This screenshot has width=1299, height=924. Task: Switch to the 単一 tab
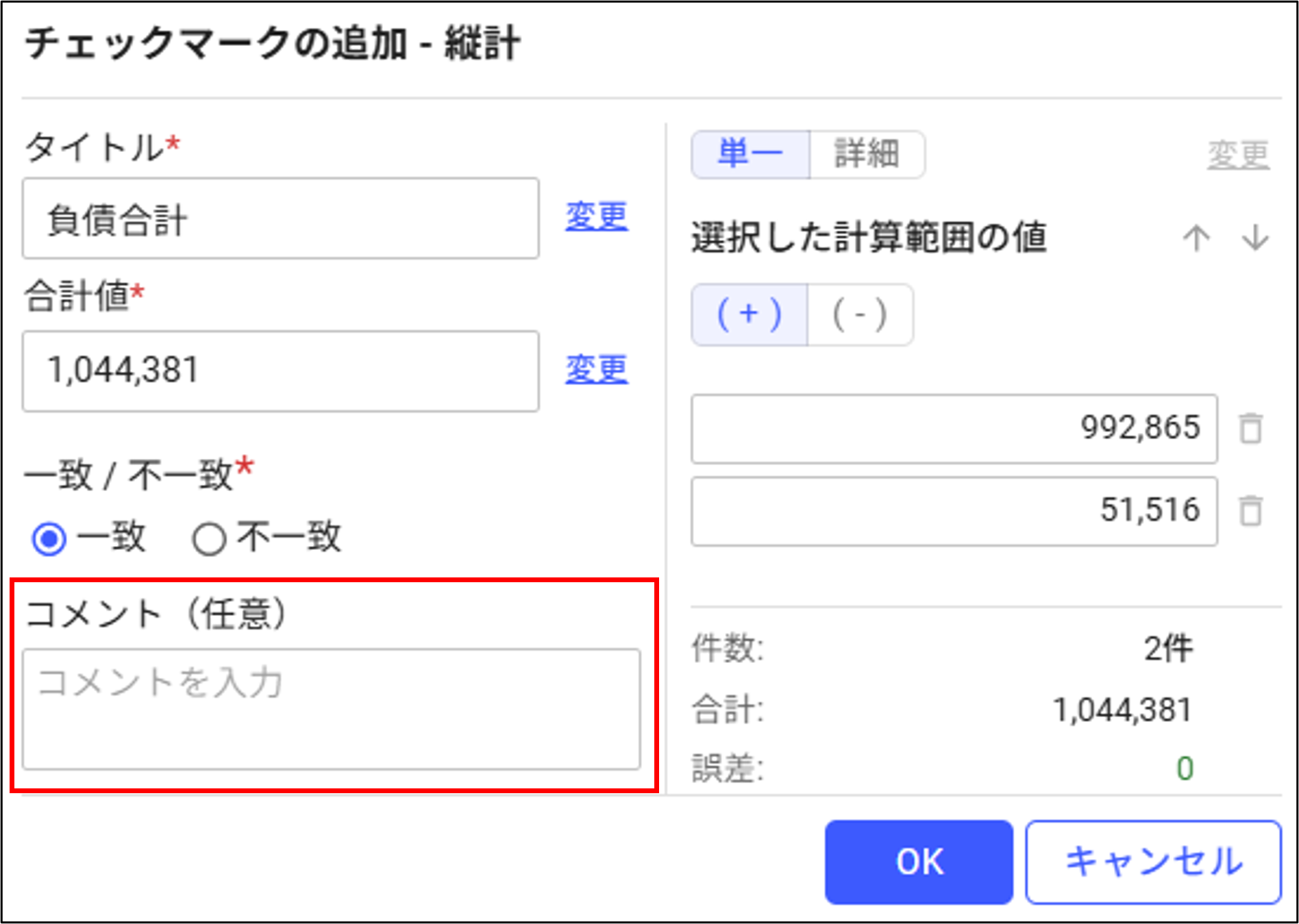751,154
